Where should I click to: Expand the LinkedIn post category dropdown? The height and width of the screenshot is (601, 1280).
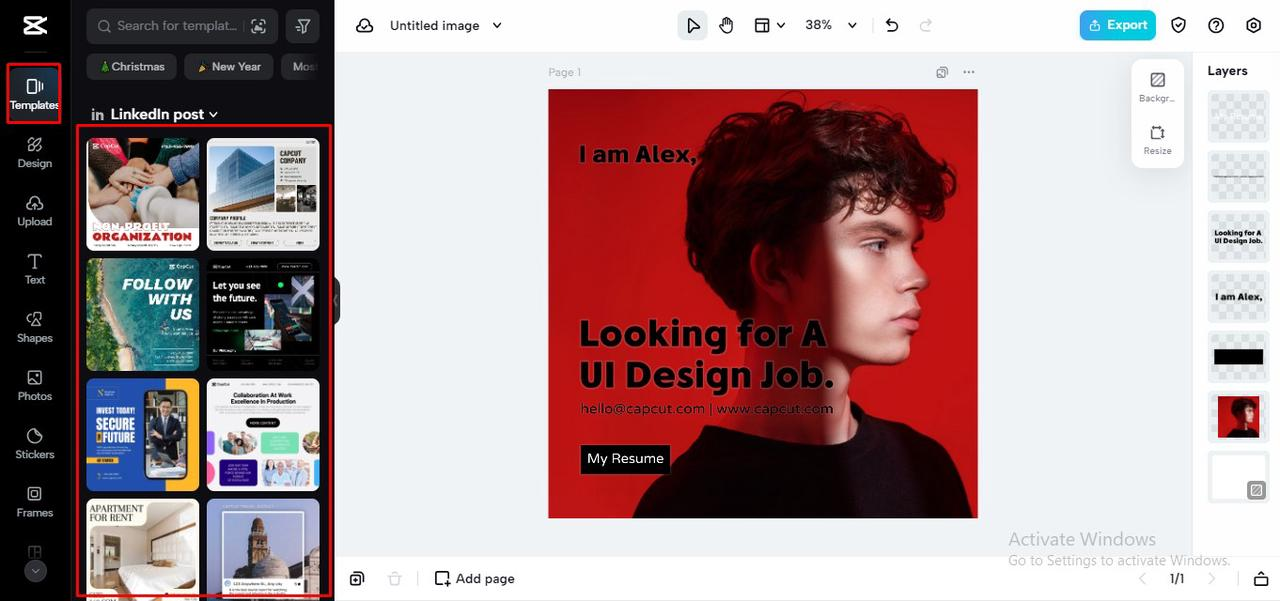coord(155,114)
